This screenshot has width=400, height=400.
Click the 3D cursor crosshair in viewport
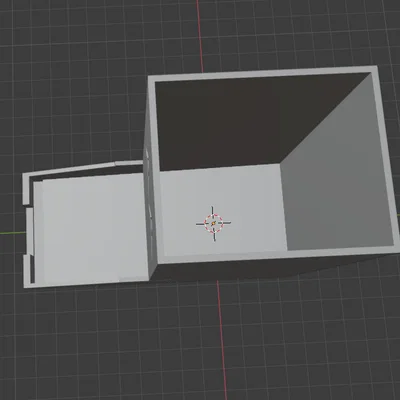(x=213, y=223)
